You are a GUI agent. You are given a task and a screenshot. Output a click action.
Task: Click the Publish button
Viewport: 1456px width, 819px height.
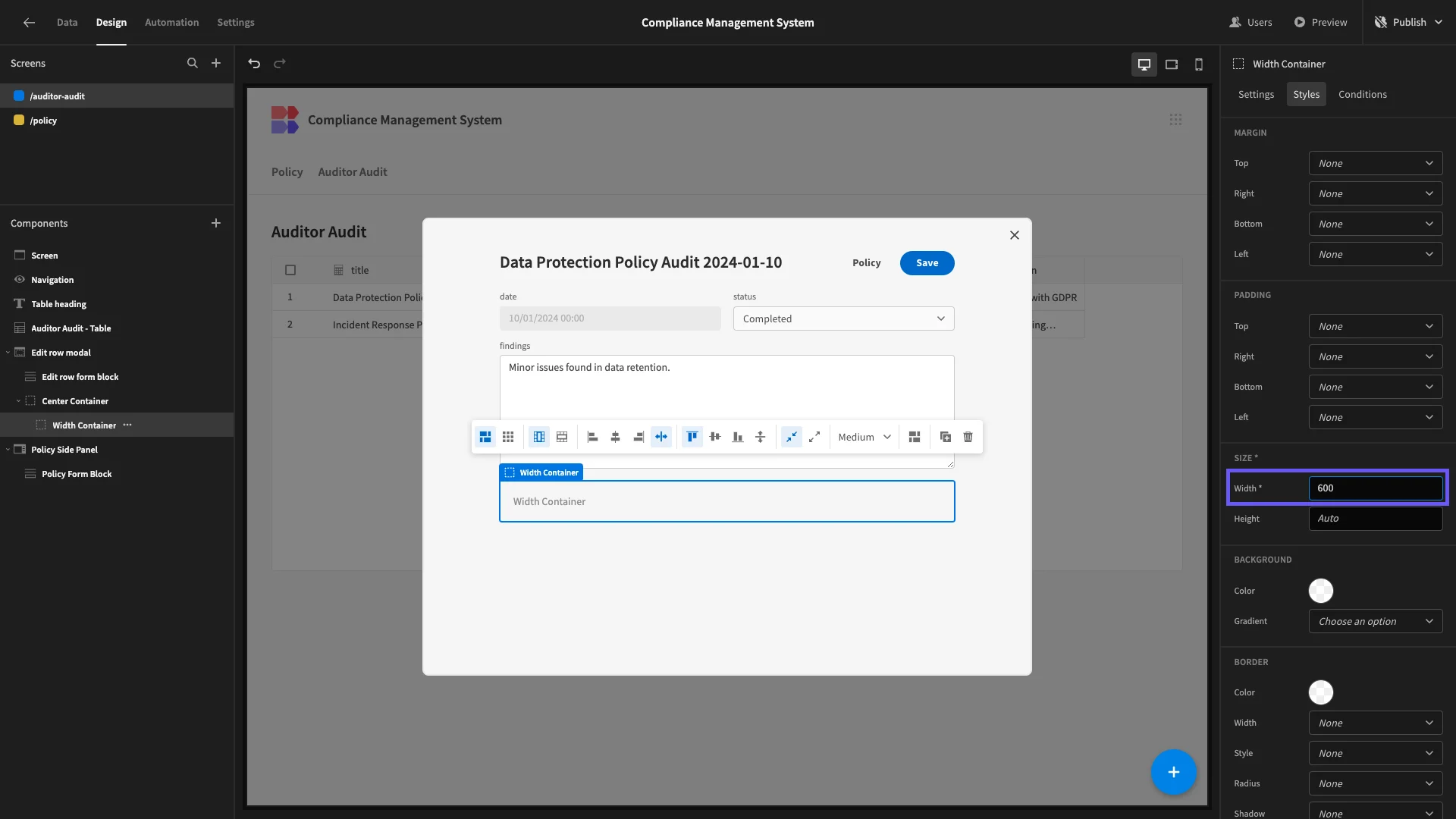[x=1409, y=22]
